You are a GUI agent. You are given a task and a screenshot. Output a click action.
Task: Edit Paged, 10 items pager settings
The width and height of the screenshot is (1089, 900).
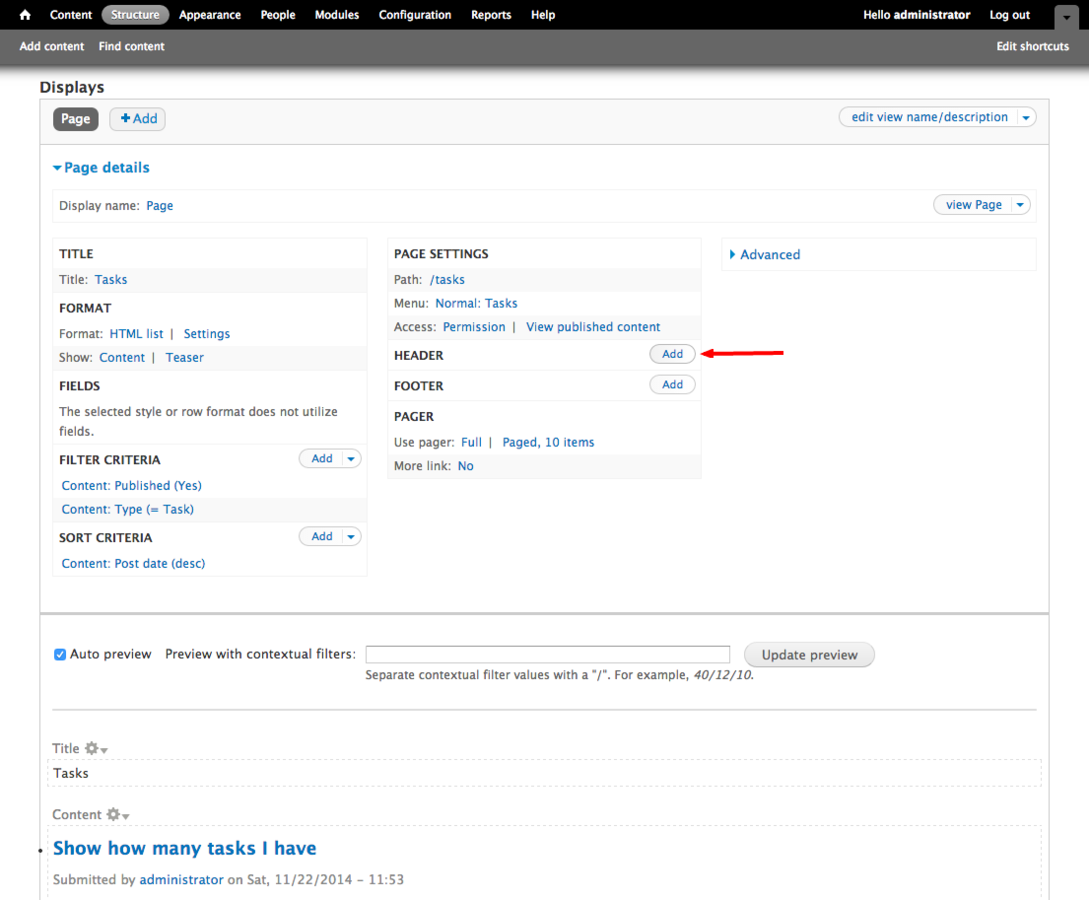[x=549, y=442]
